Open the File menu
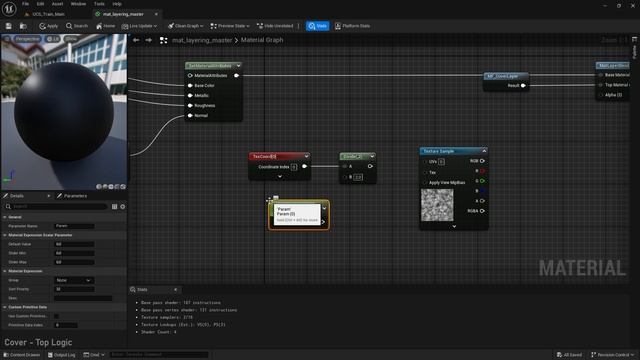This screenshot has width=640, height=360. click(x=25, y=4)
